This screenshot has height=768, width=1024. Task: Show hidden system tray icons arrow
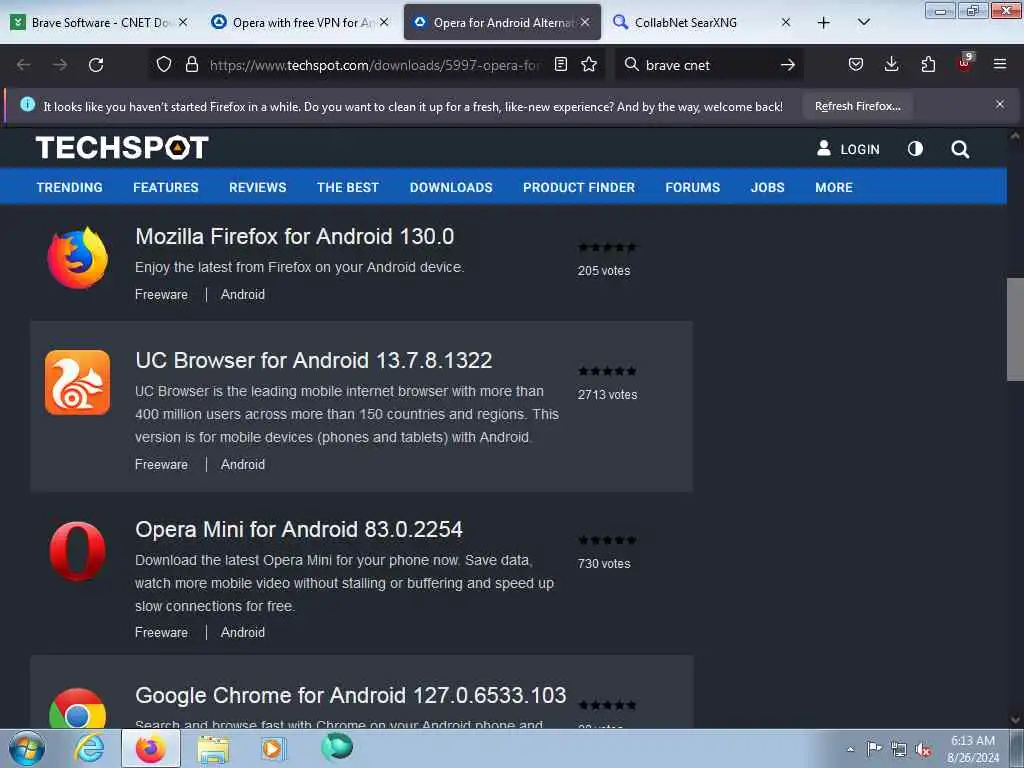(850, 749)
